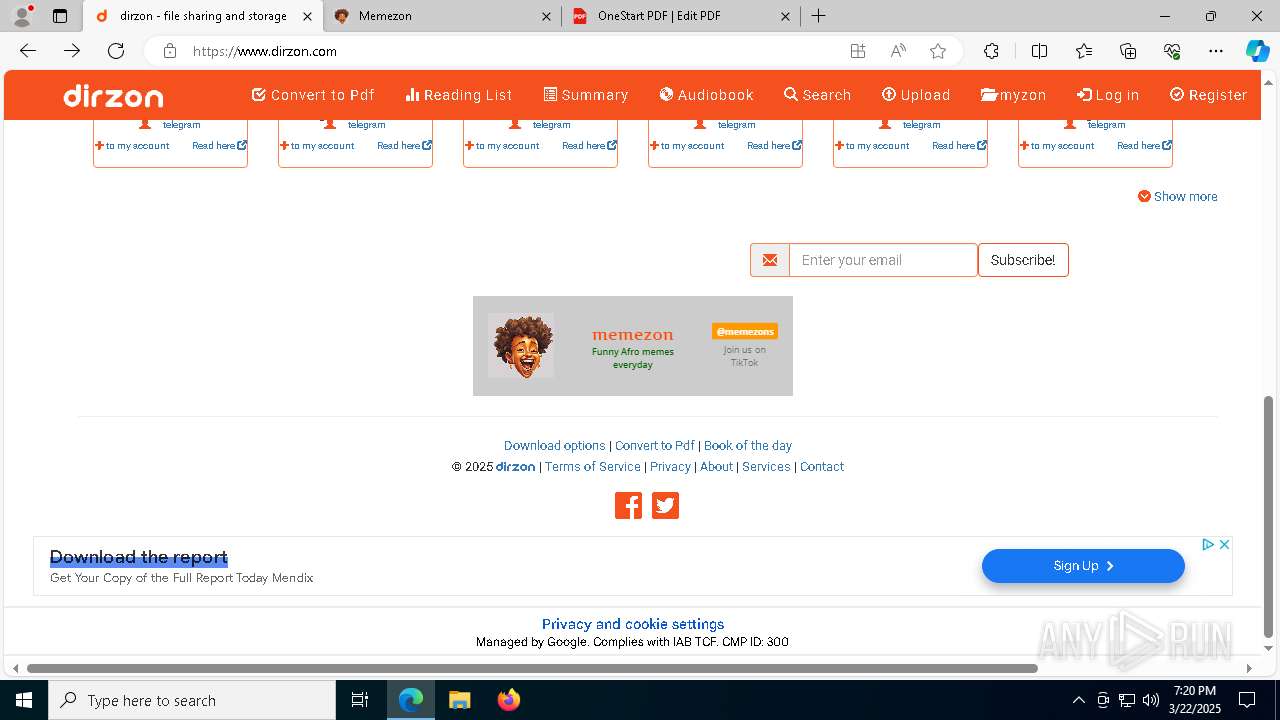Open Task View on taskbar
Viewport: 1280px width, 720px height.
click(x=360, y=700)
